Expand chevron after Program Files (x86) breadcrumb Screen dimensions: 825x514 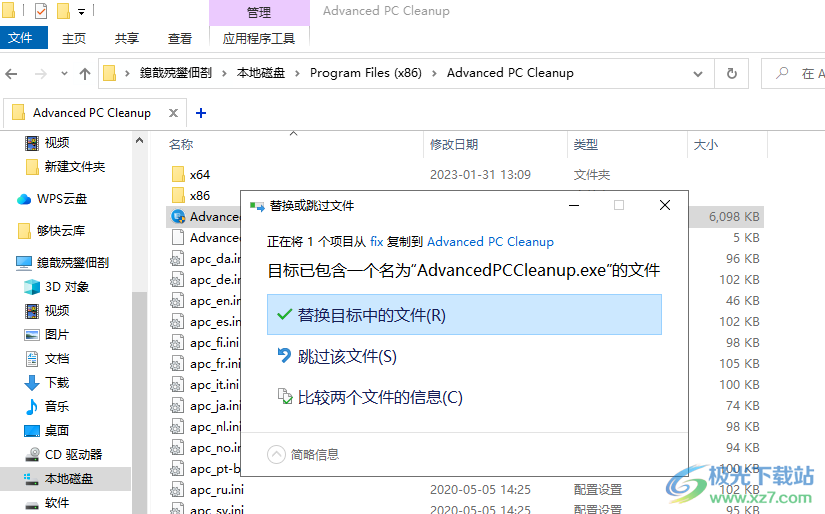434,74
